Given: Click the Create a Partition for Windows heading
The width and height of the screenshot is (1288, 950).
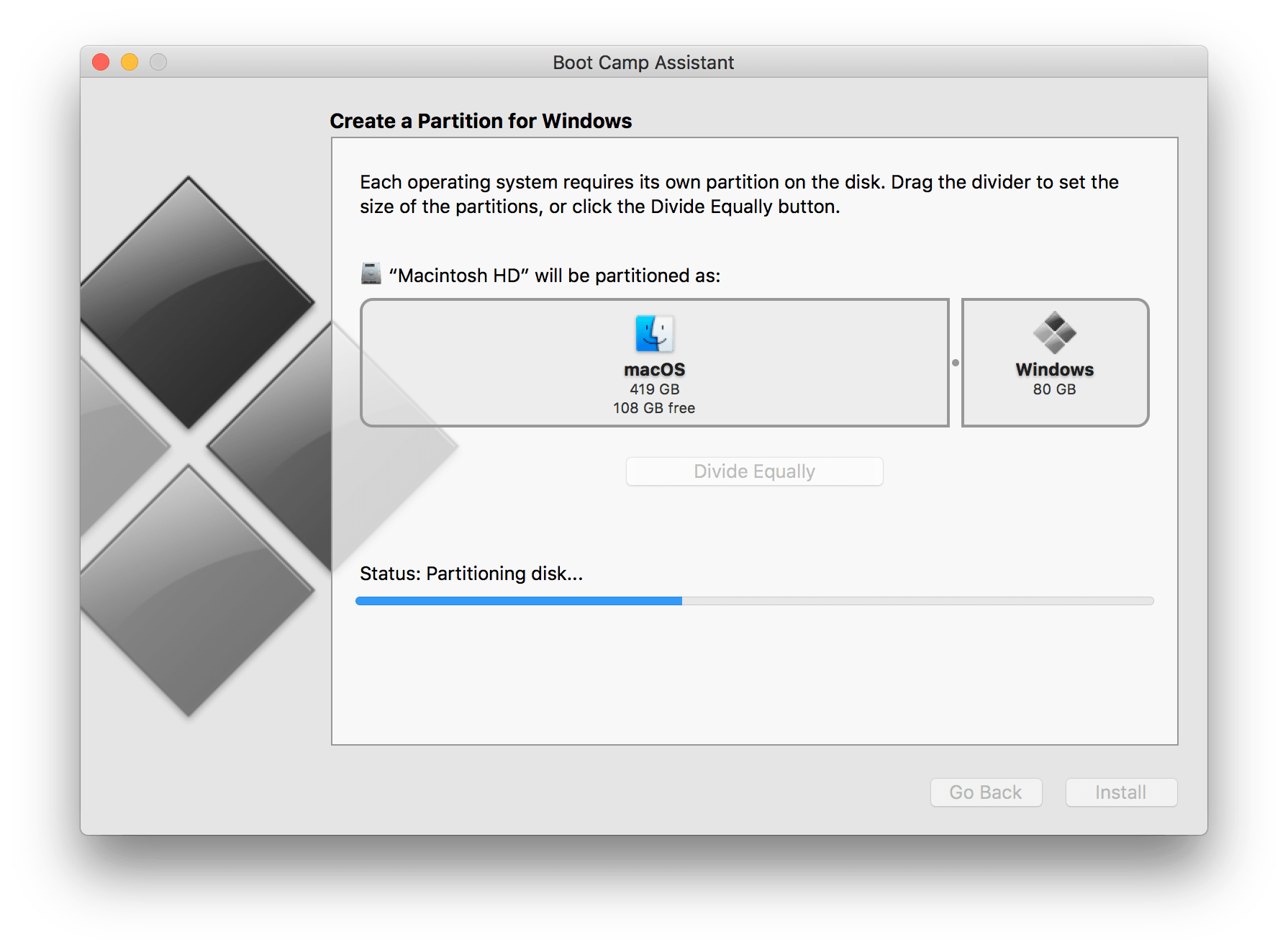Looking at the screenshot, I should 481,121.
